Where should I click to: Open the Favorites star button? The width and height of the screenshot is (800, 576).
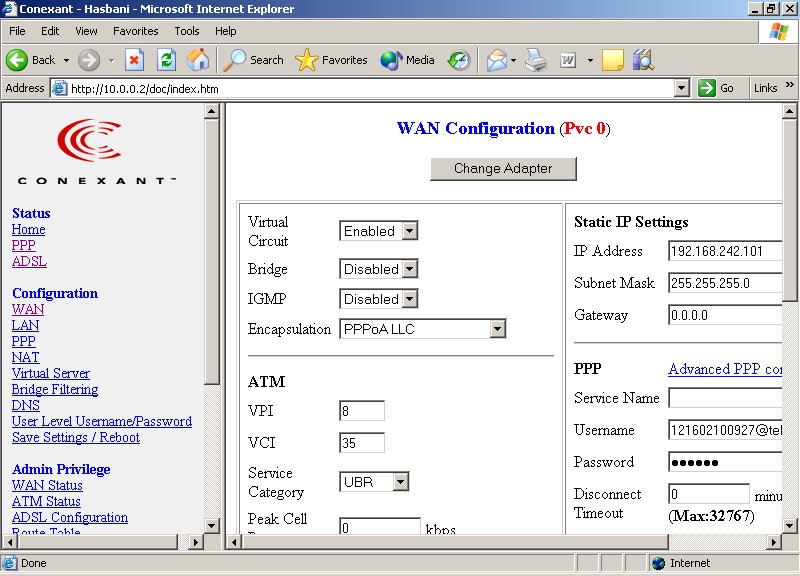pyautogui.click(x=332, y=60)
